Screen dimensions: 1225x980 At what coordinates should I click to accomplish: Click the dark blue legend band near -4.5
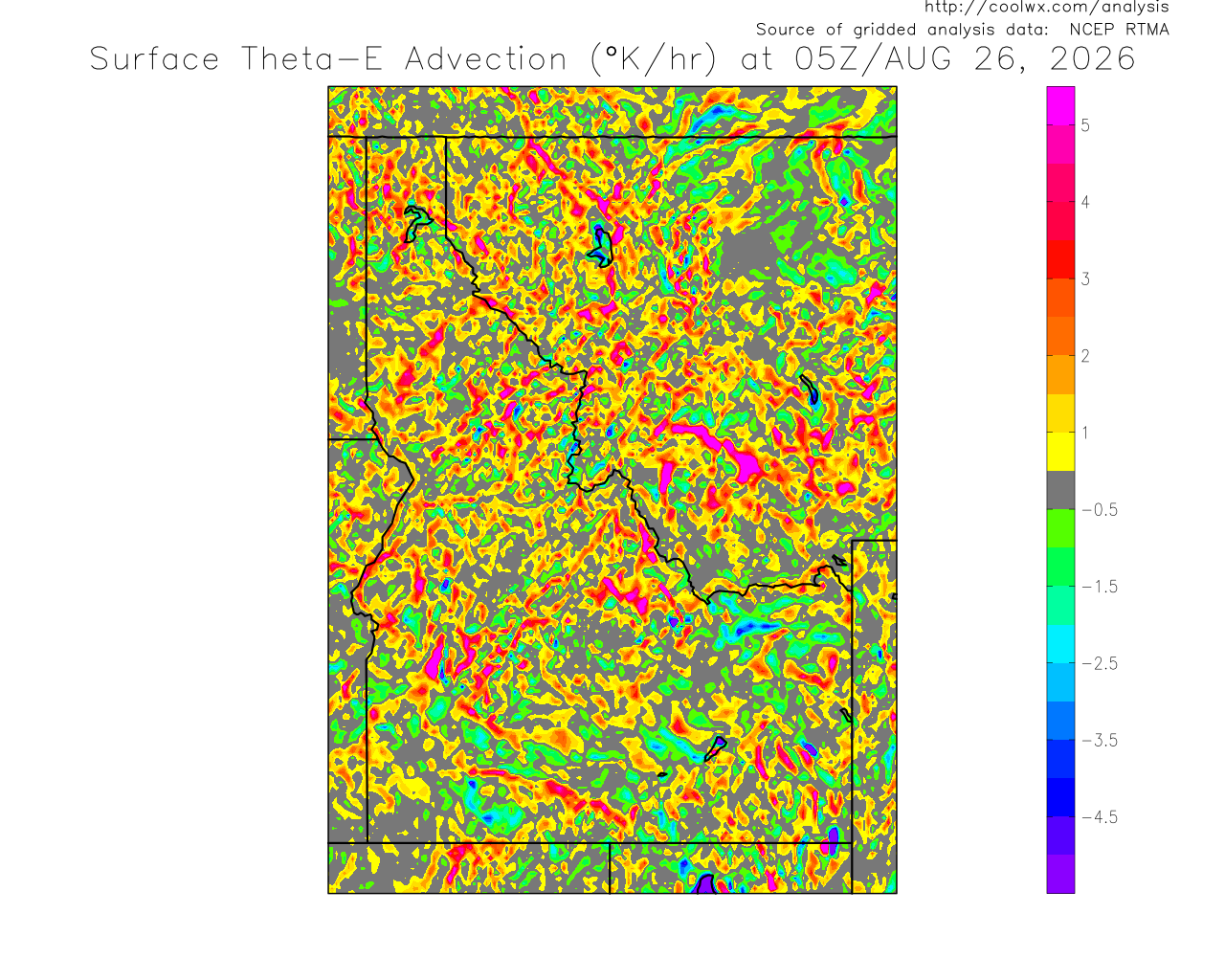tap(1060, 797)
